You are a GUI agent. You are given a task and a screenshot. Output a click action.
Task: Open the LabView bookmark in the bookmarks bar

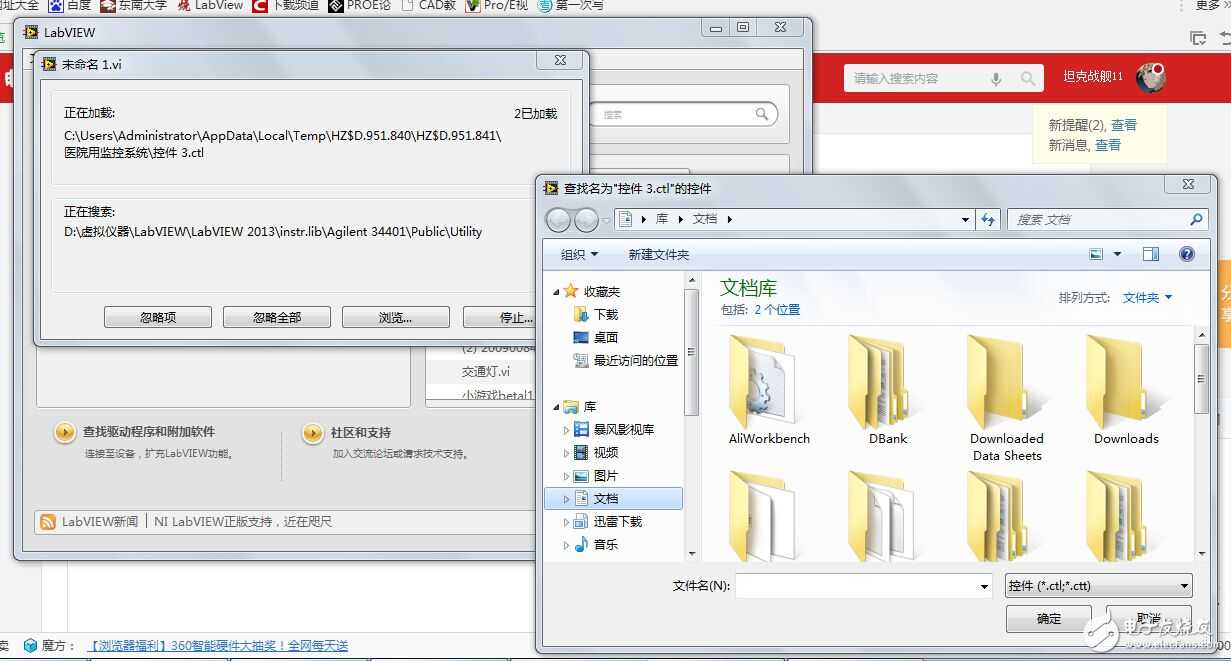pos(210,6)
